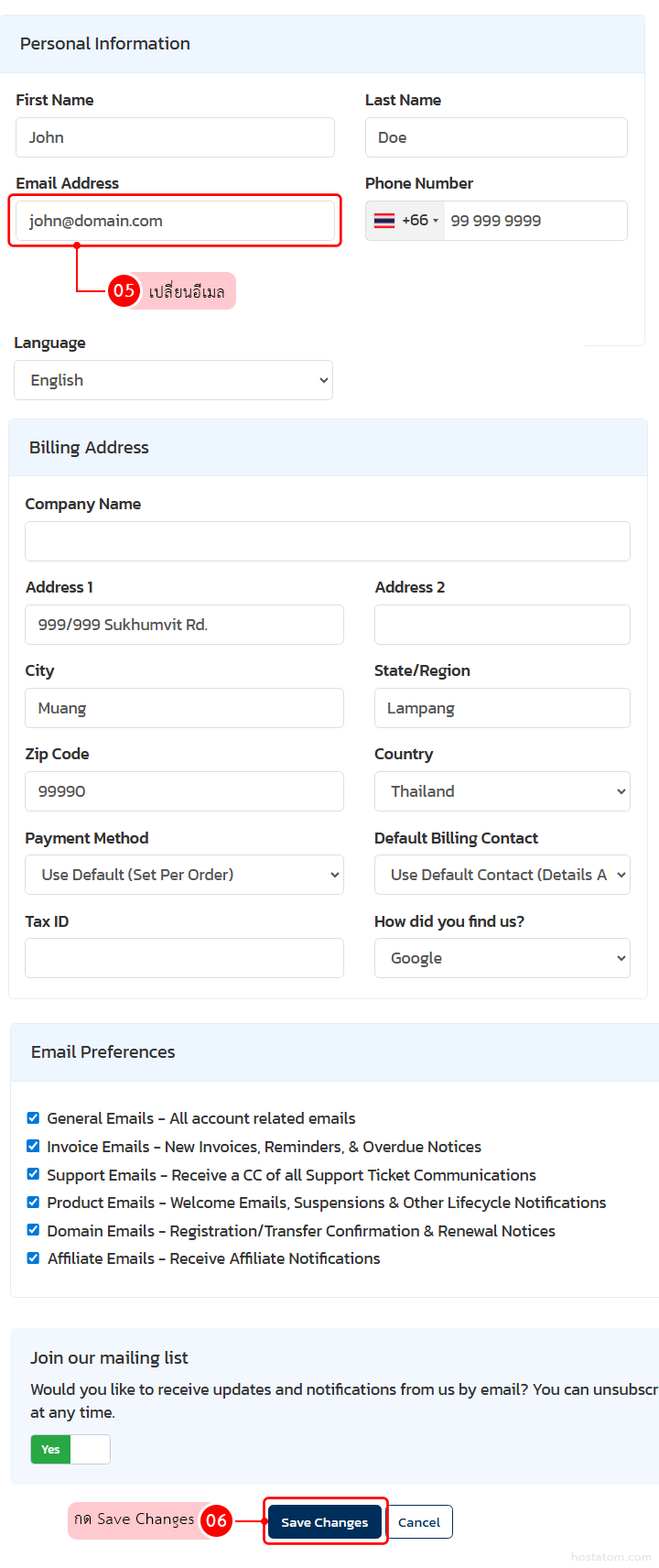Click the Zip Code field

(184, 791)
